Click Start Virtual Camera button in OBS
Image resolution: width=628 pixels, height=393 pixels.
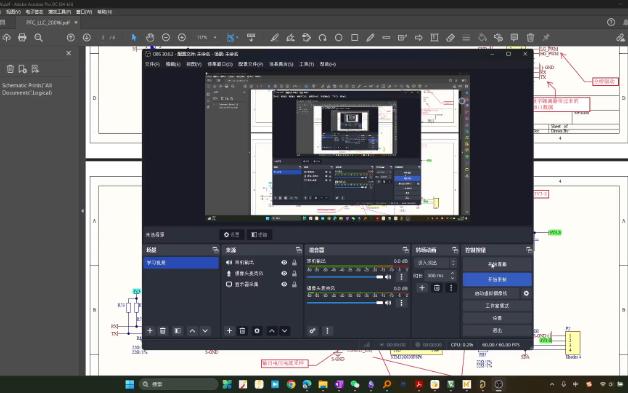pos(491,293)
